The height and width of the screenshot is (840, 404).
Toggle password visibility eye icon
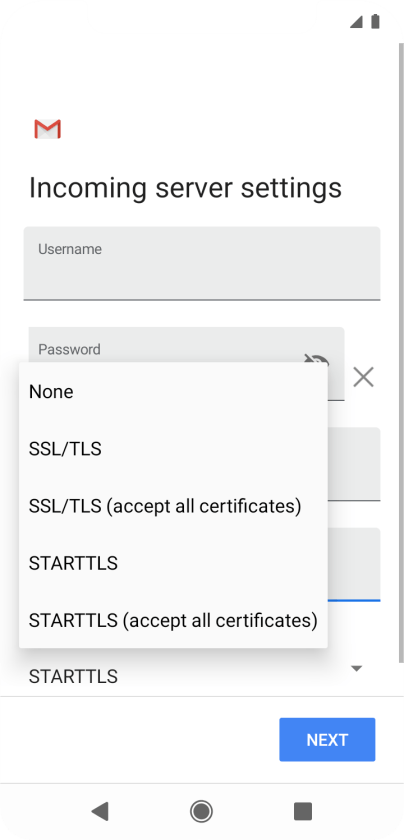coord(316,360)
